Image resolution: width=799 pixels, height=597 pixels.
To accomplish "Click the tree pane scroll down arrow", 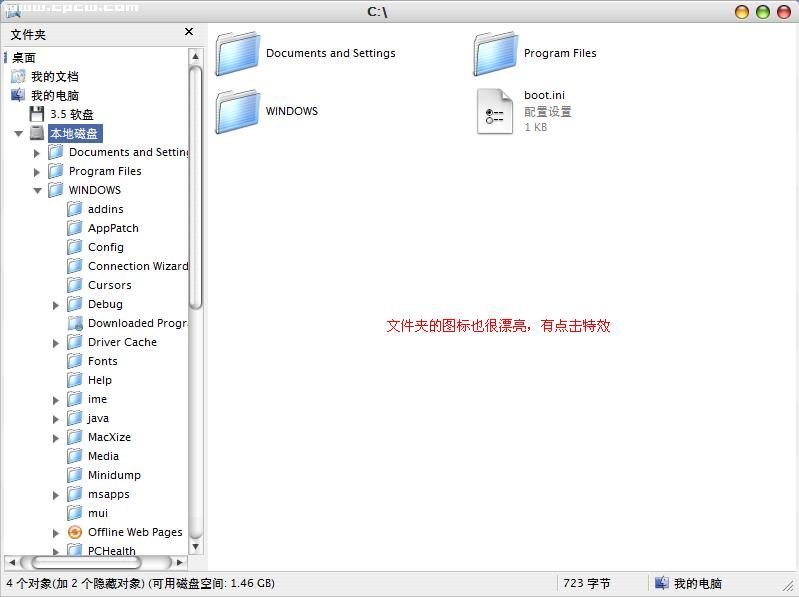I will (195, 547).
